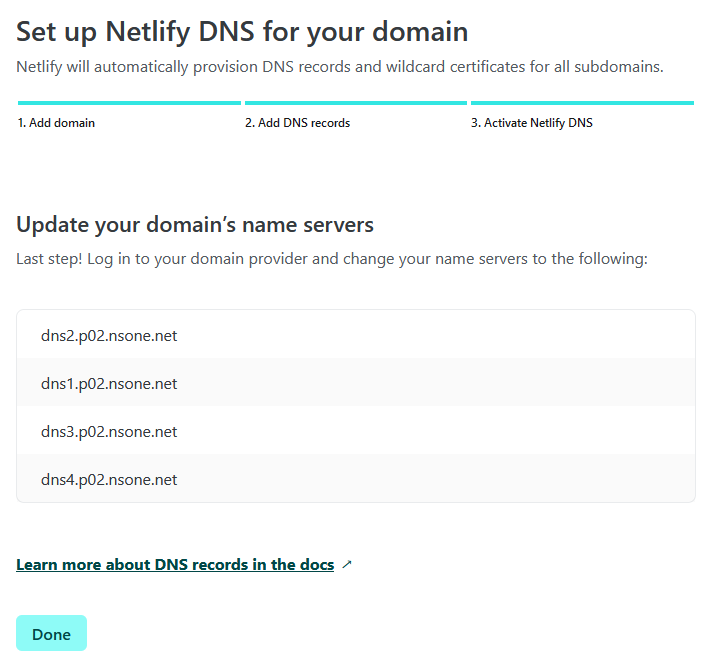
Task: Select step 3. Activate Netlify DNS
Action: (x=532, y=123)
